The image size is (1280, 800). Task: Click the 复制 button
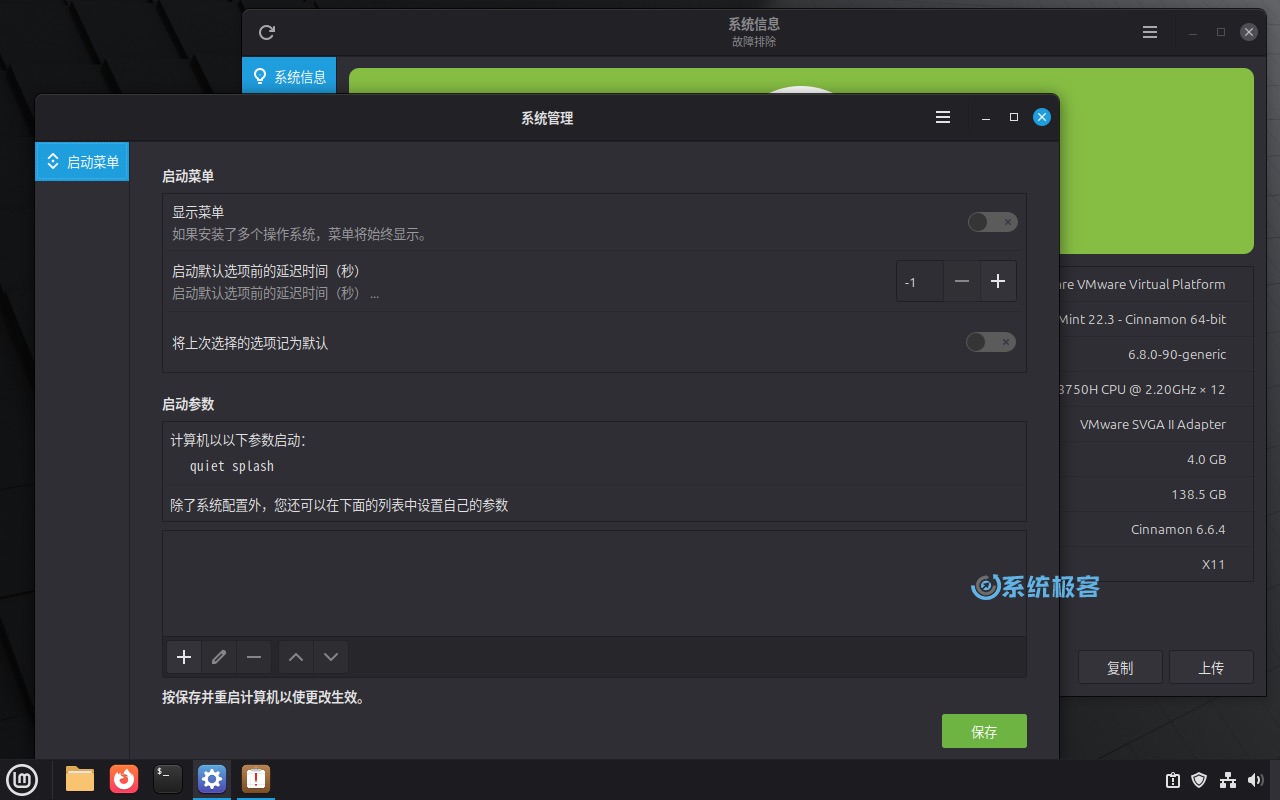coord(1120,667)
